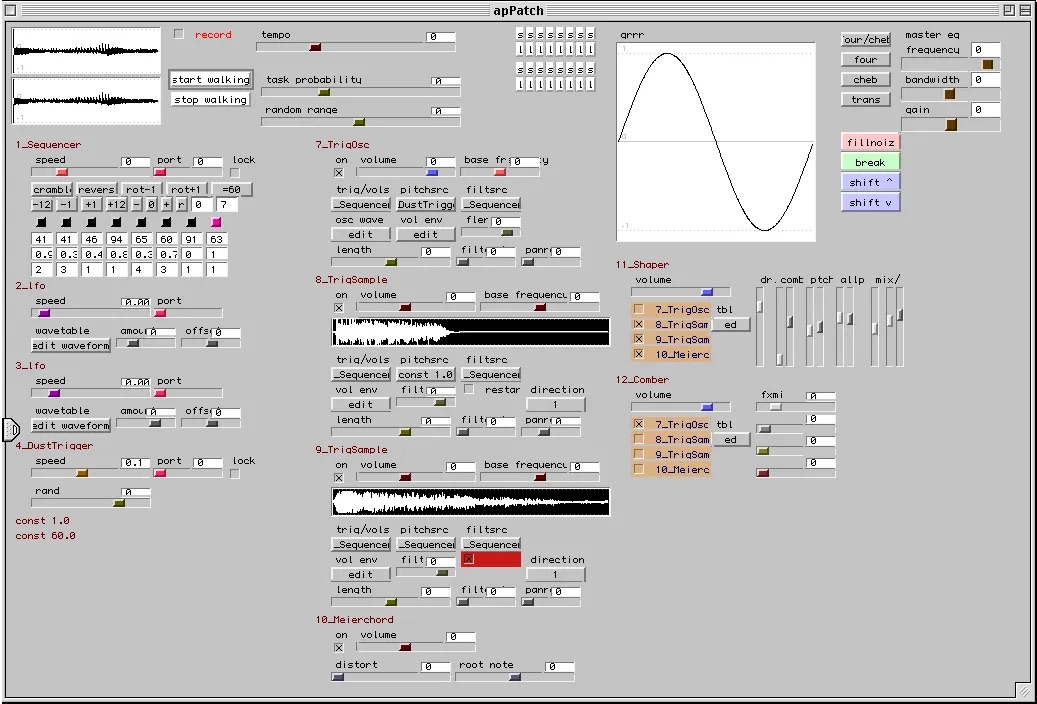Click the upper waveform display at the top left
This screenshot has height=704, width=1037.
point(86,50)
